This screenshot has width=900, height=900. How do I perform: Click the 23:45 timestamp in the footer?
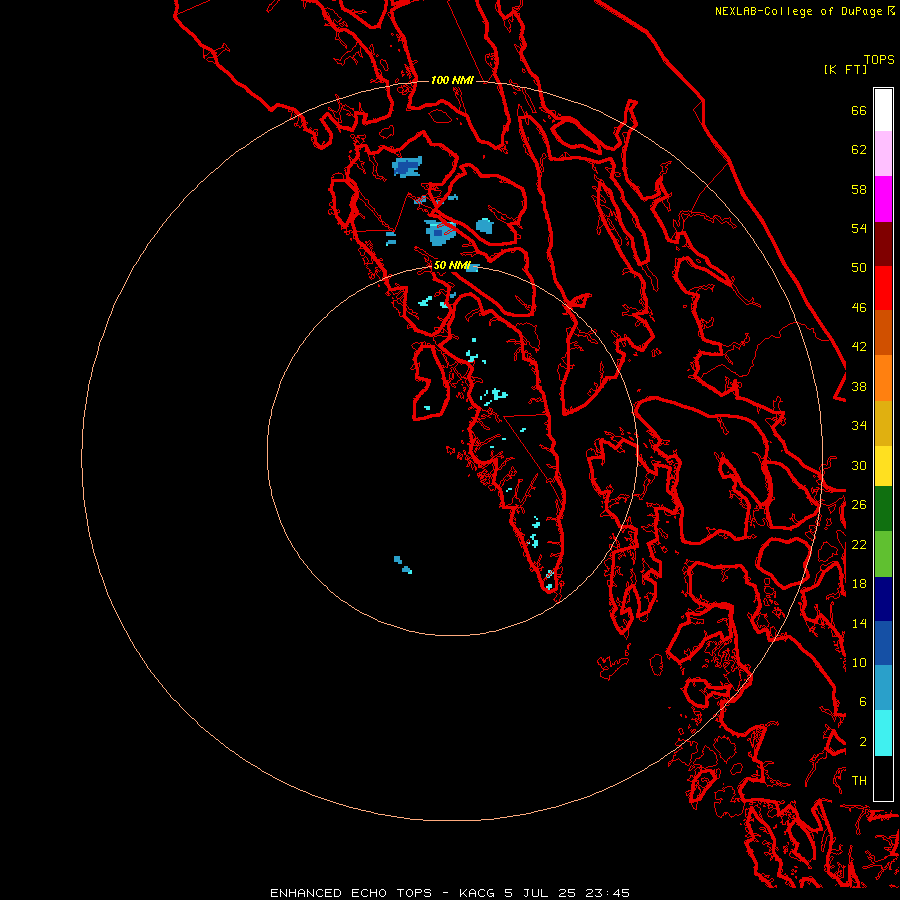tap(608, 893)
